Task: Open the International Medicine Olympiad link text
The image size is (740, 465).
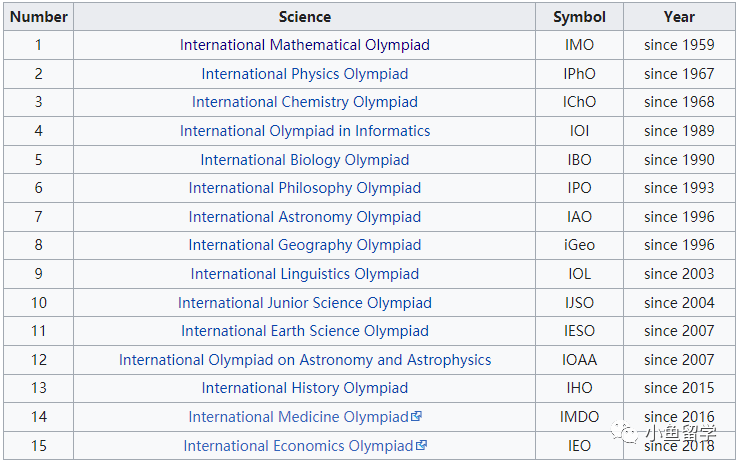Action: click(x=298, y=417)
